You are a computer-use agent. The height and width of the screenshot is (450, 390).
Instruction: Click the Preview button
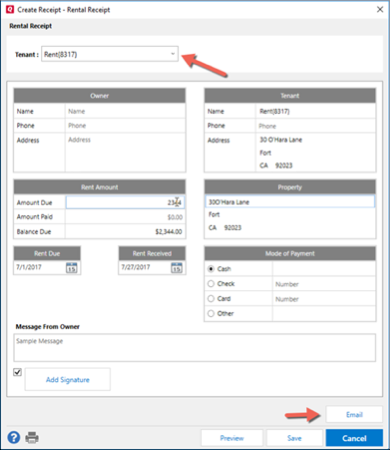(x=232, y=438)
